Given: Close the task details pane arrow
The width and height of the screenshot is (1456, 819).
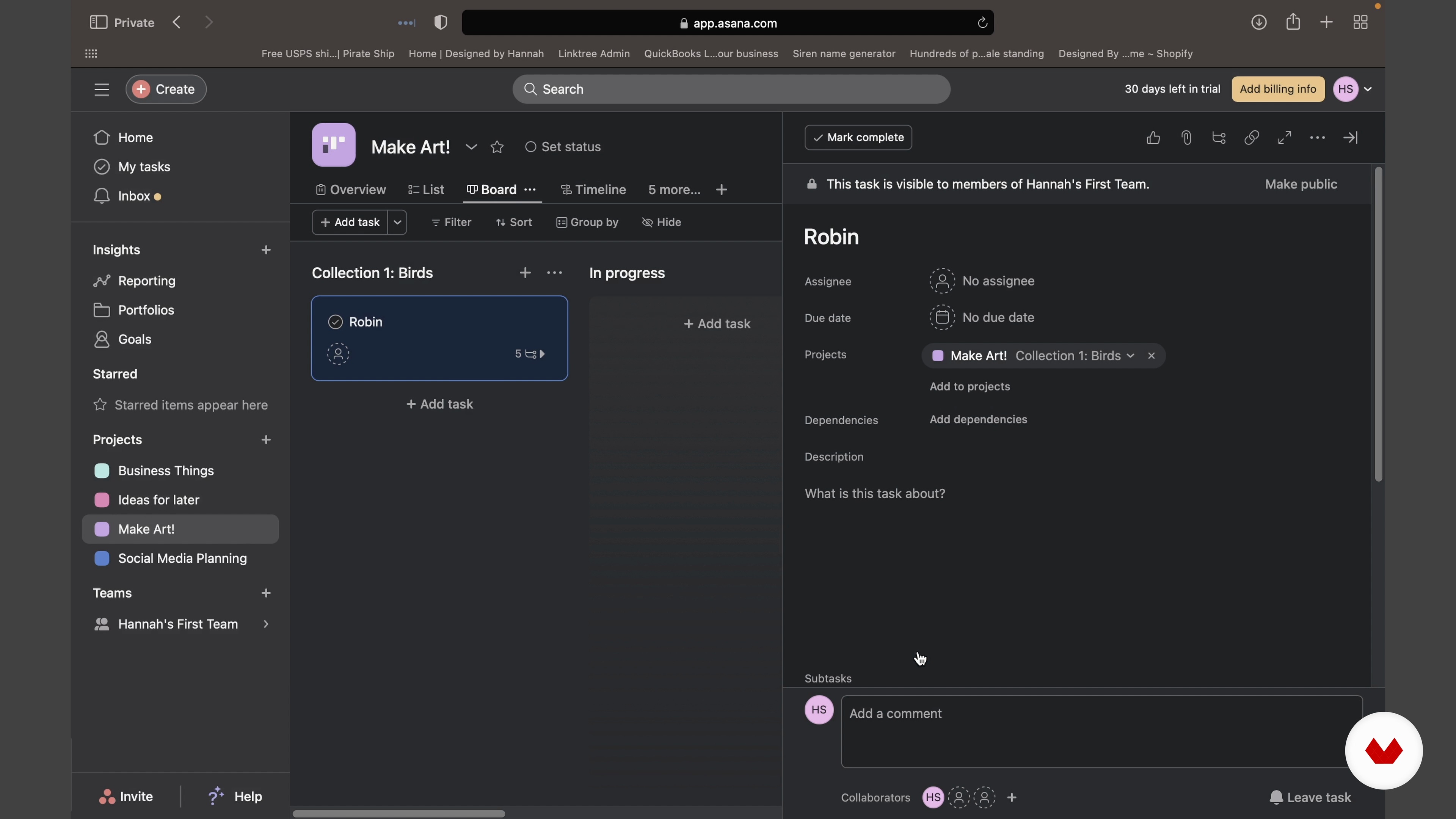Looking at the screenshot, I should tap(1350, 137).
